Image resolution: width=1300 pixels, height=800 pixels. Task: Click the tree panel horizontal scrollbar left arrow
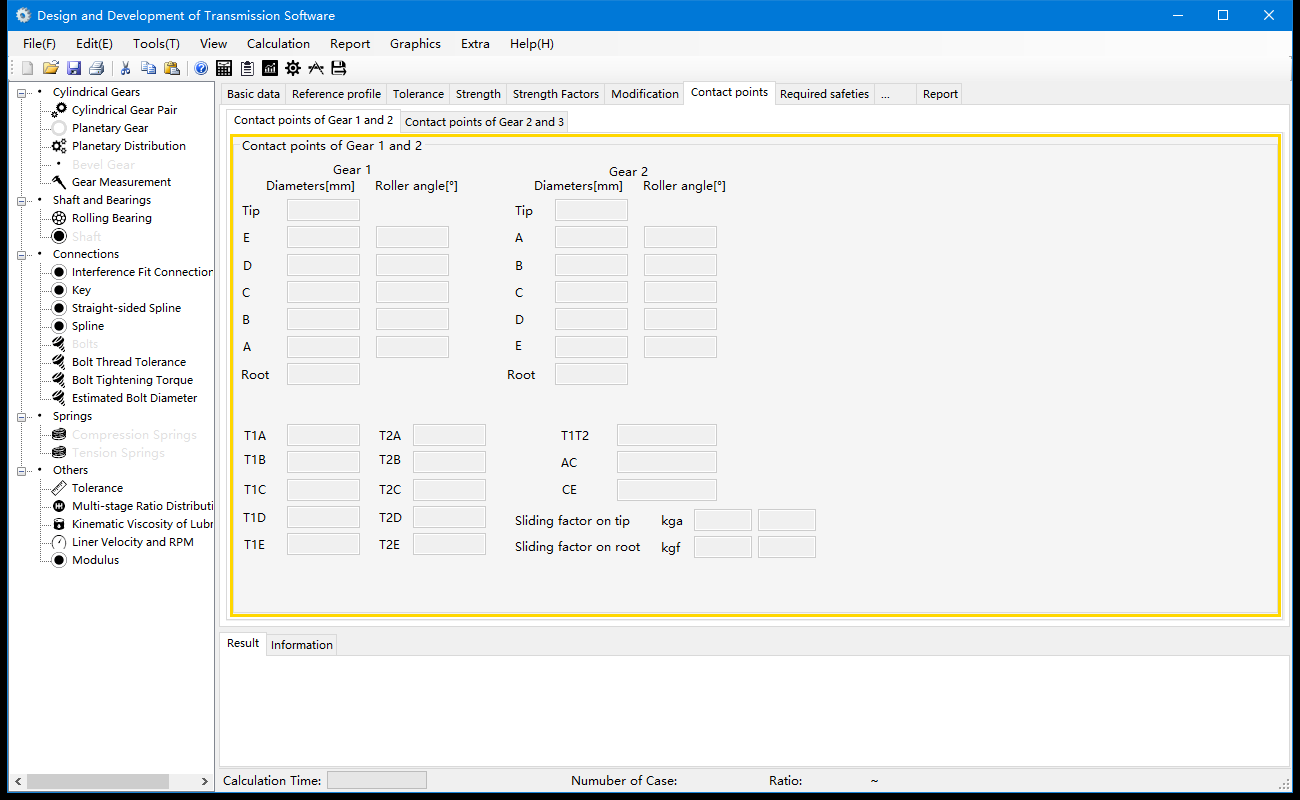coord(18,781)
